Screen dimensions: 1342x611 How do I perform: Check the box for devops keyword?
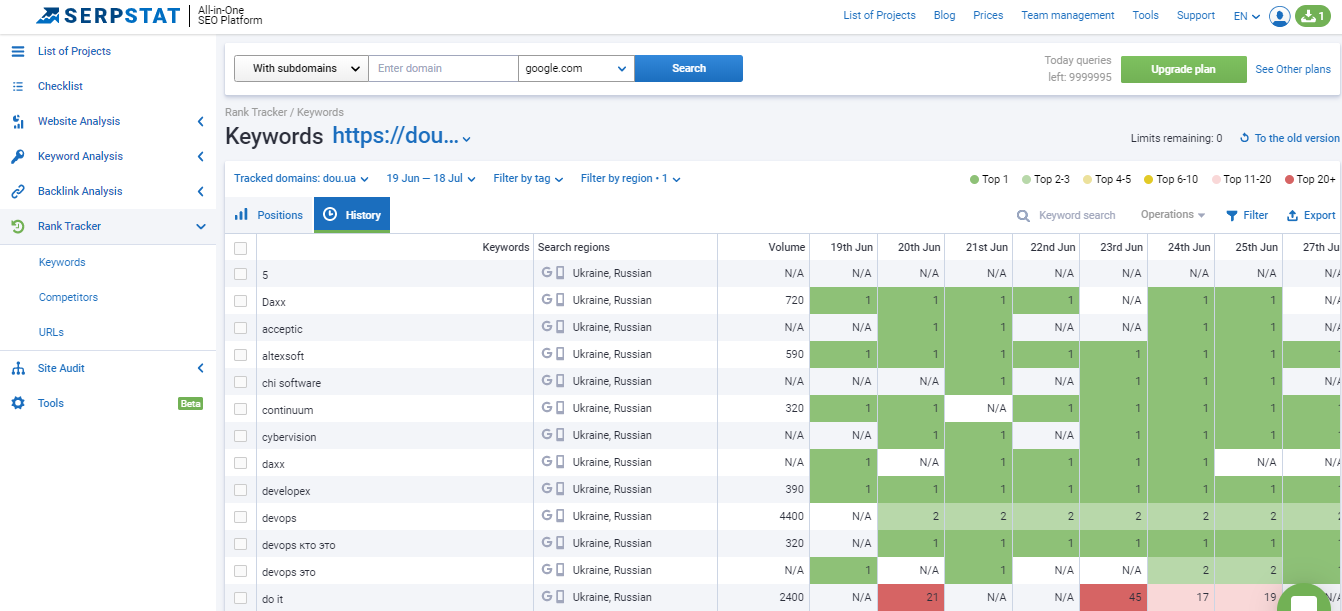point(240,517)
